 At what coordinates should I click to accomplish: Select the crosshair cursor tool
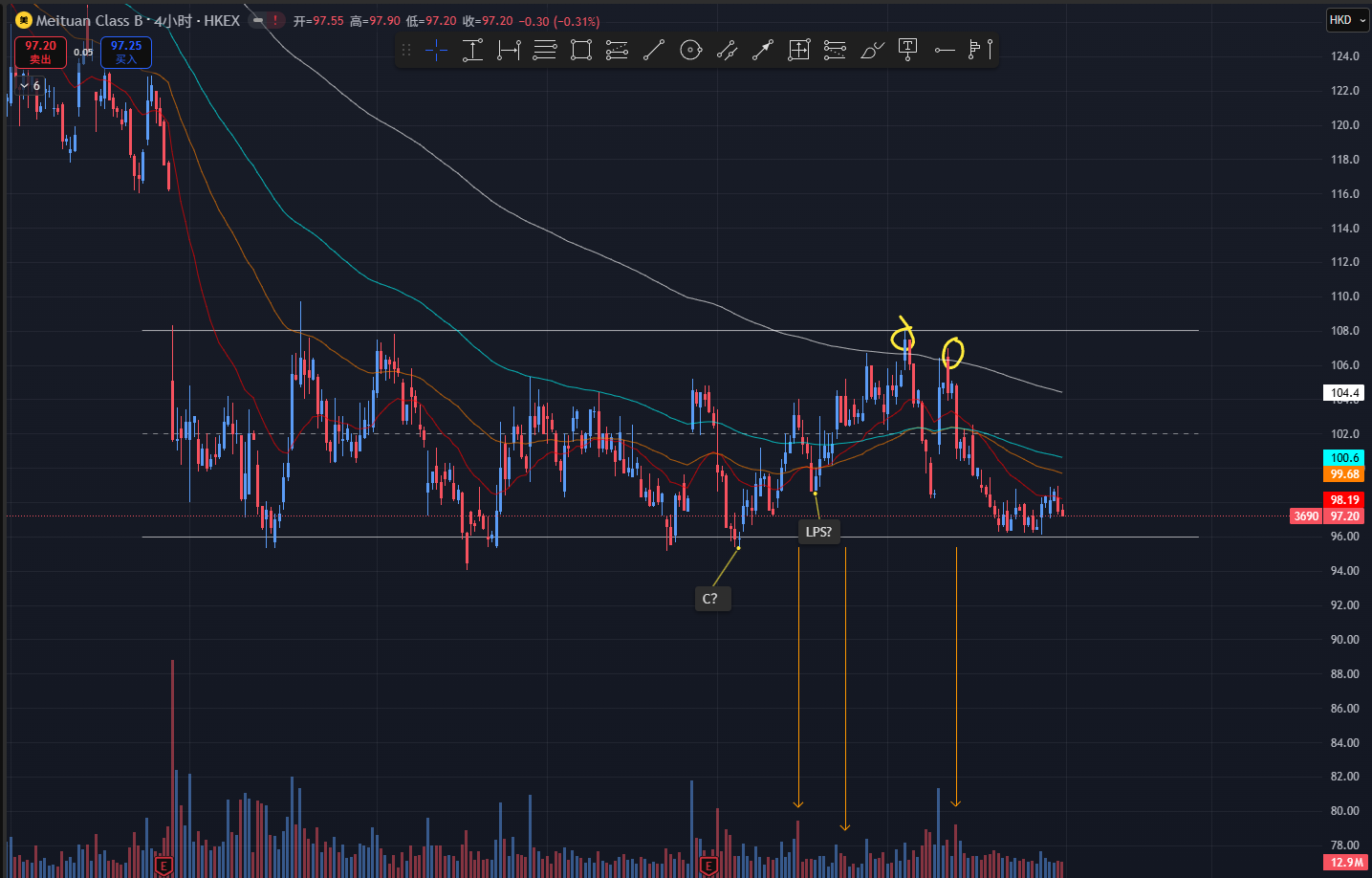coord(436,51)
